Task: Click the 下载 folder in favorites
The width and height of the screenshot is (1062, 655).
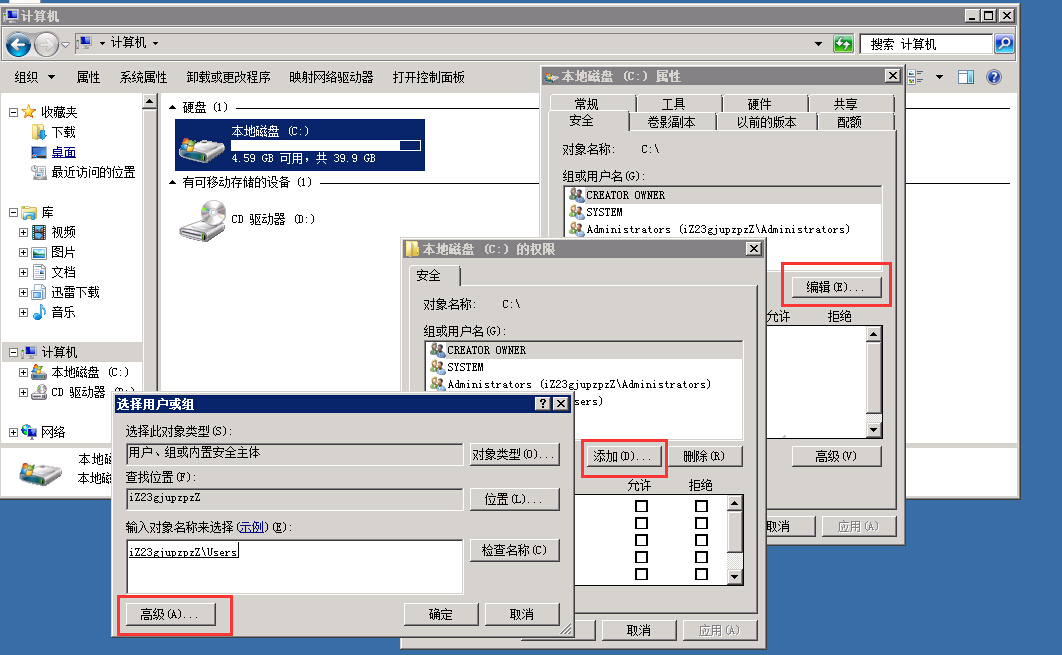Action: click(x=63, y=132)
